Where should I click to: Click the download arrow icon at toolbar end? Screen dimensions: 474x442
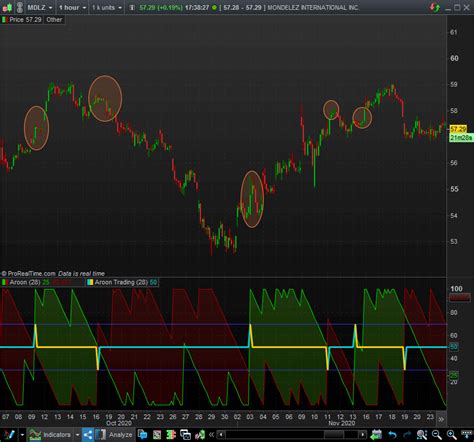click(x=466, y=434)
